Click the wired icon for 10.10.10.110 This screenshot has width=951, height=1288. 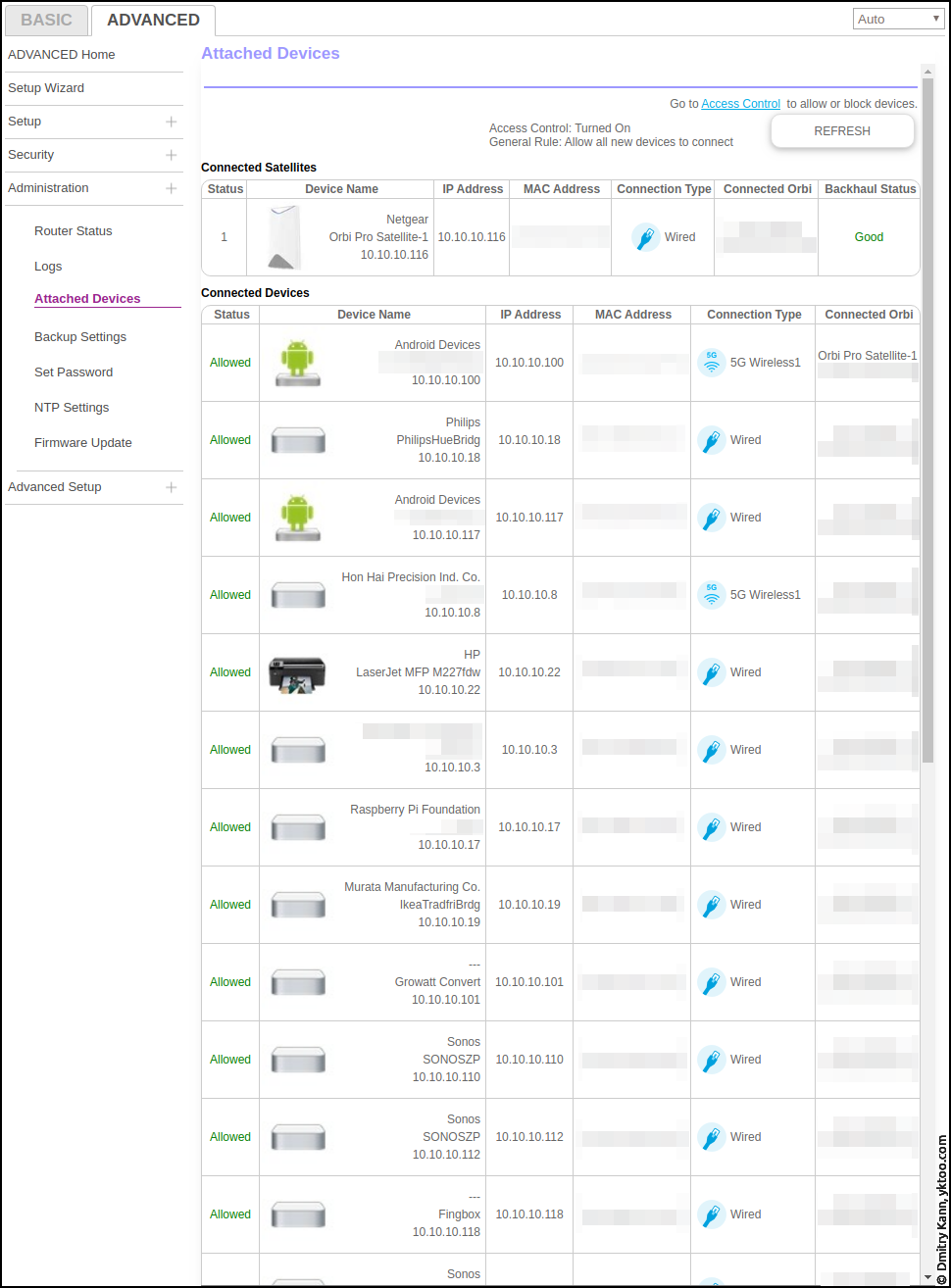[711, 1060]
